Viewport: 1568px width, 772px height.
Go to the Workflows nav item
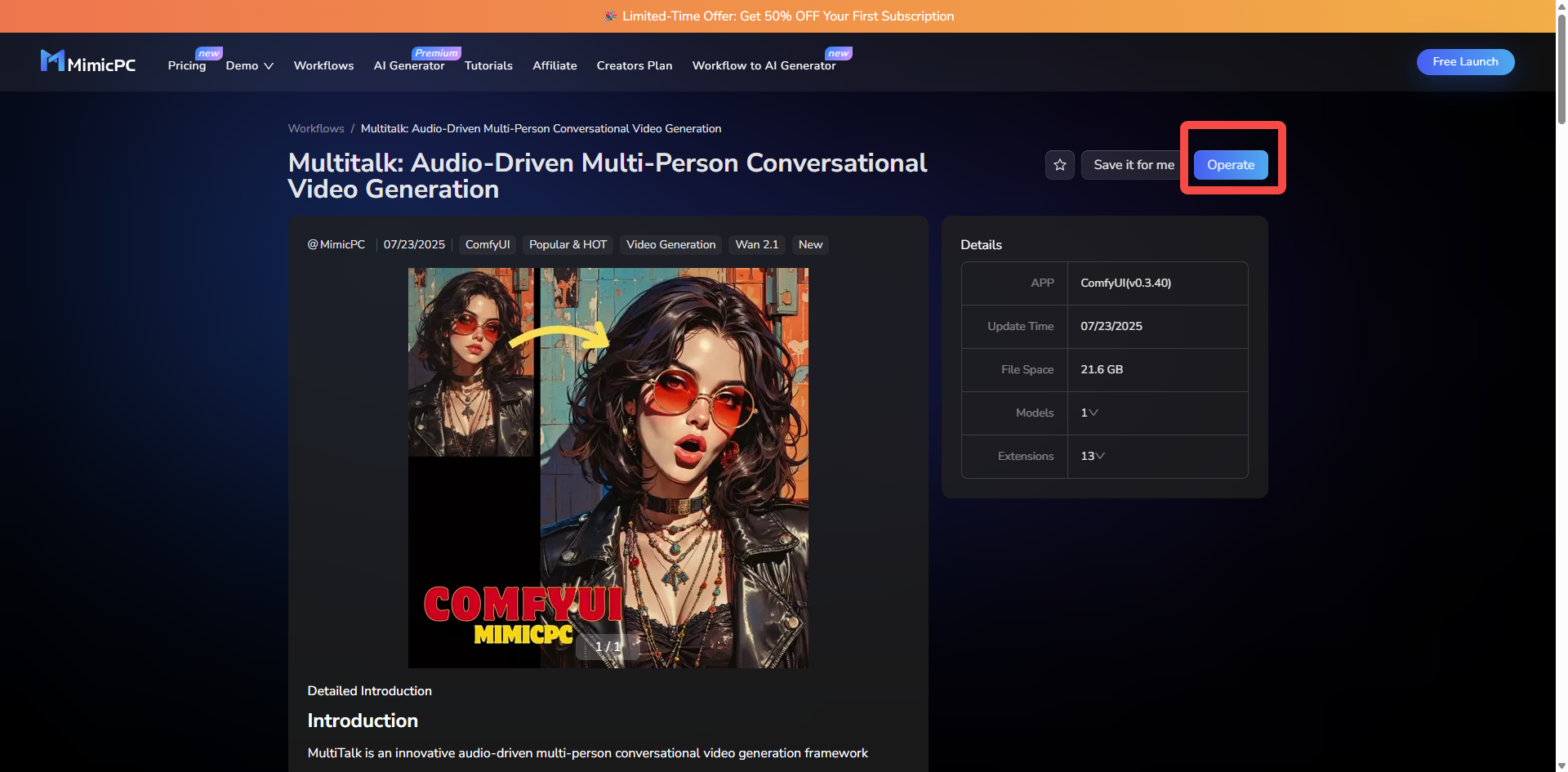(323, 65)
